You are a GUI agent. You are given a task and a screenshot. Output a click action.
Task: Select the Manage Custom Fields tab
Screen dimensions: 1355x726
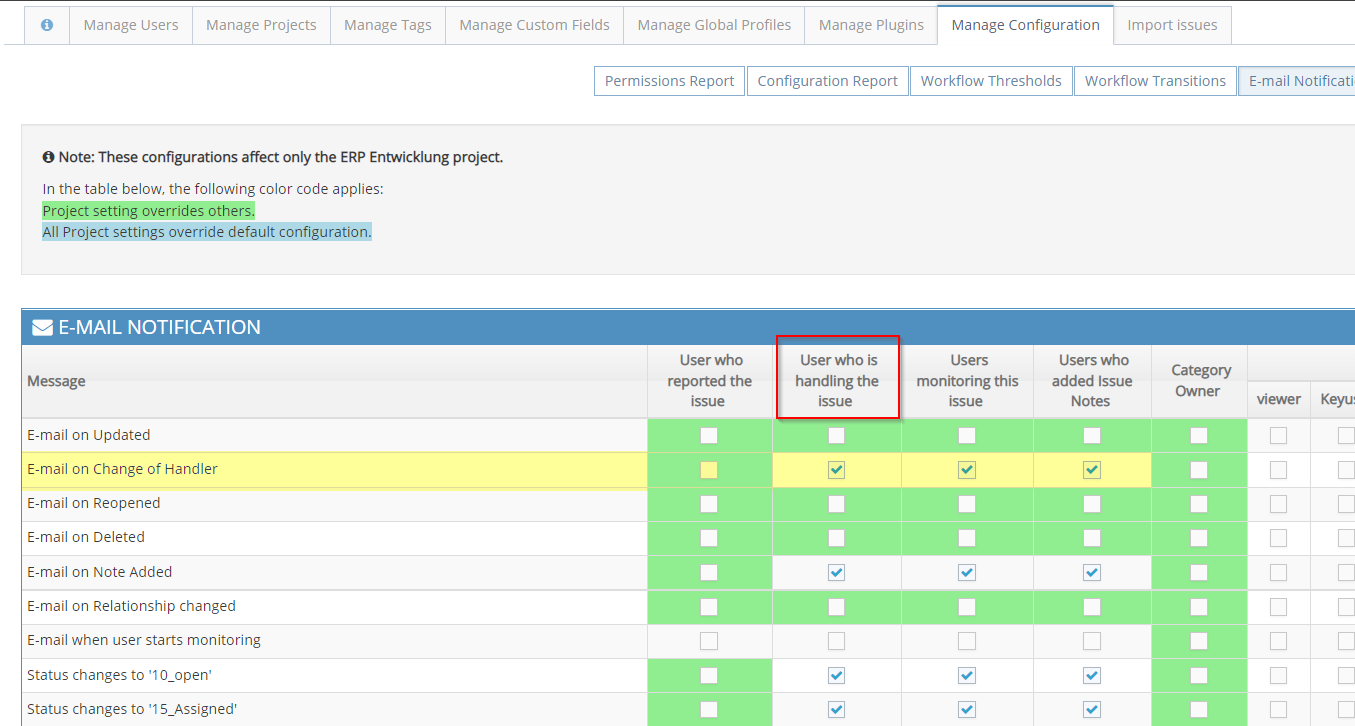click(534, 25)
